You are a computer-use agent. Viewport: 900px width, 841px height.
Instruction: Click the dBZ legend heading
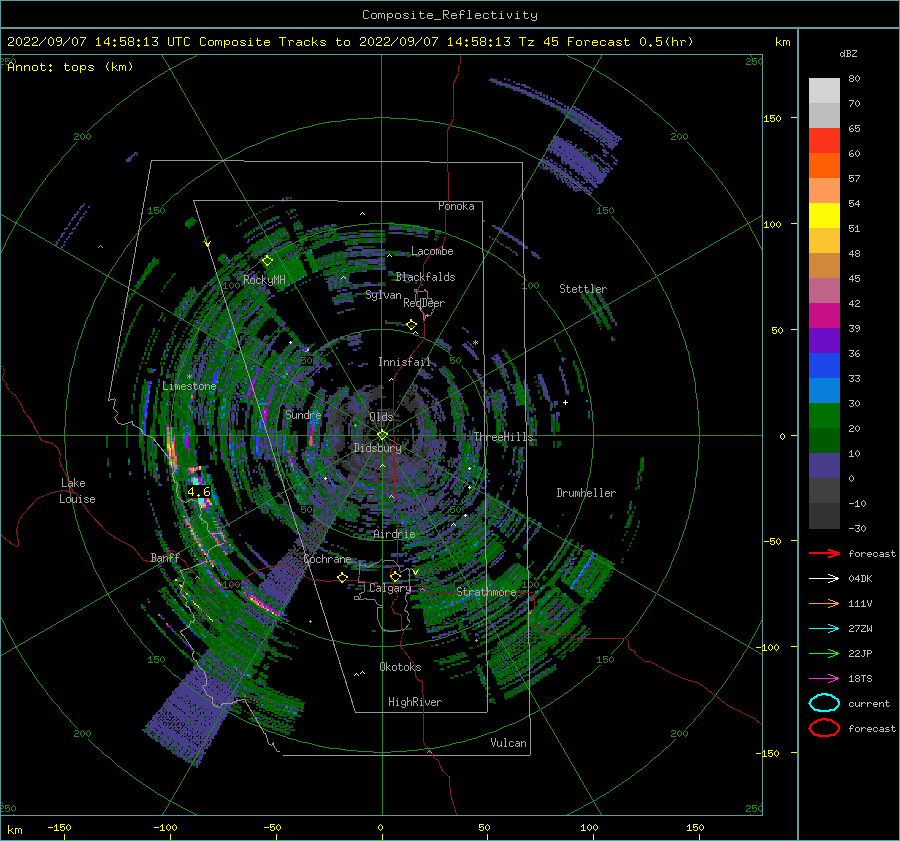tap(848, 54)
